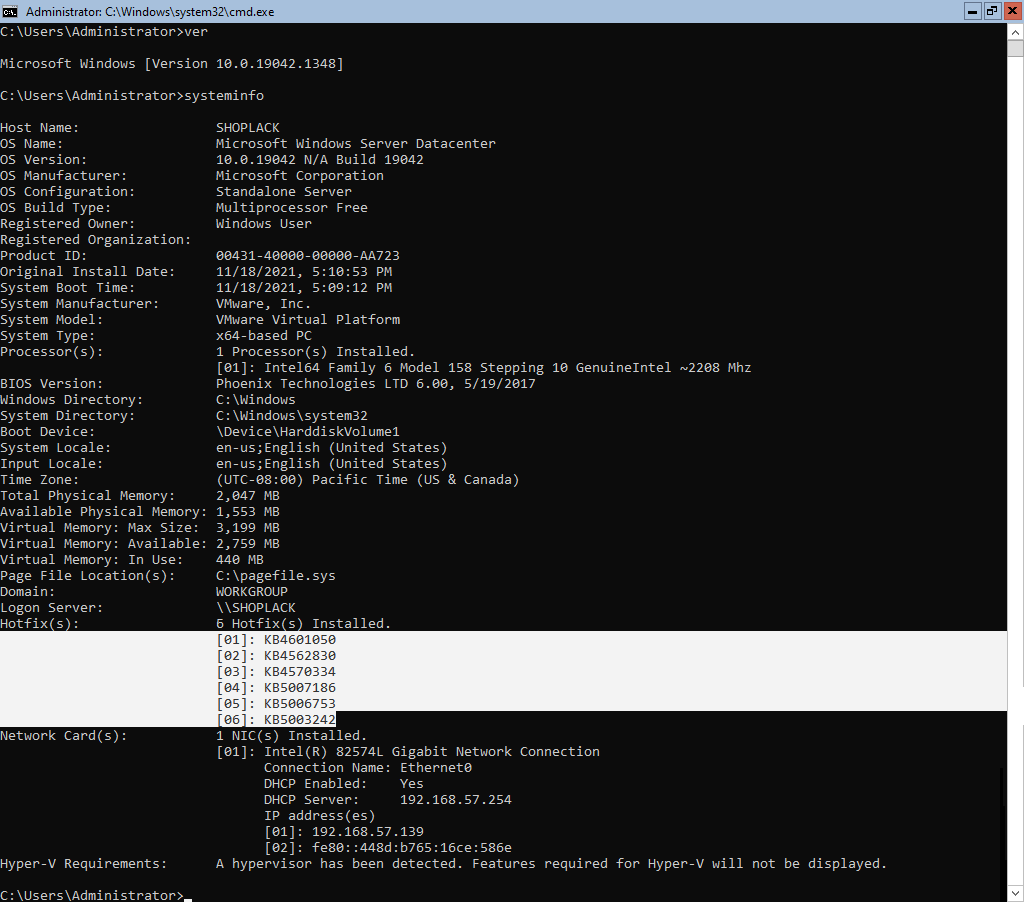The height and width of the screenshot is (902, 1024).
Task: Click virtual memory available '2,759 MB'
Action: (x=248, y=544)
